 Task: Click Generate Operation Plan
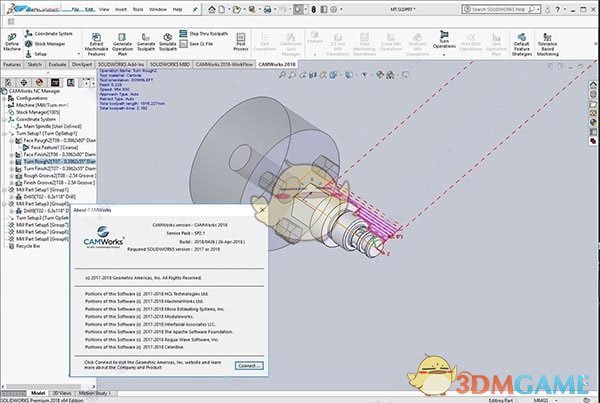tap(122, 44)
